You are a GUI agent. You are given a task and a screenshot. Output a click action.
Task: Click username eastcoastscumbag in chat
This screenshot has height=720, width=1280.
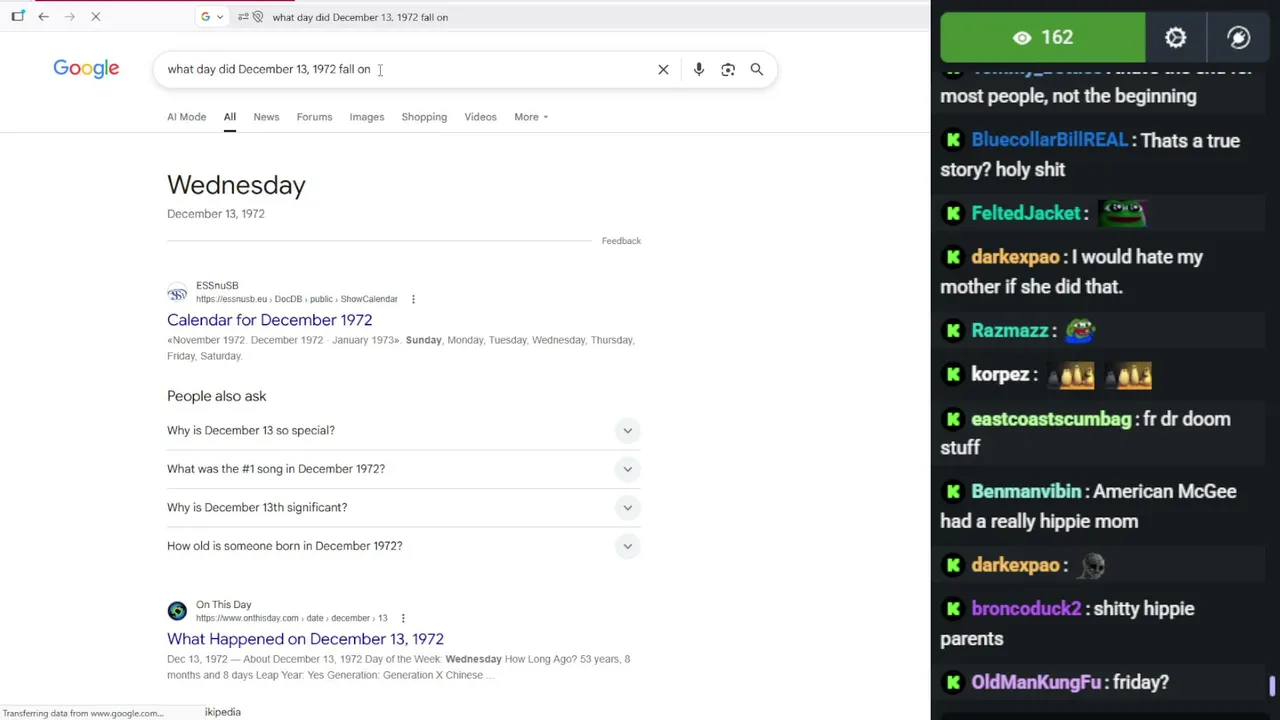pyautogui.click(x=1051, y=419)
